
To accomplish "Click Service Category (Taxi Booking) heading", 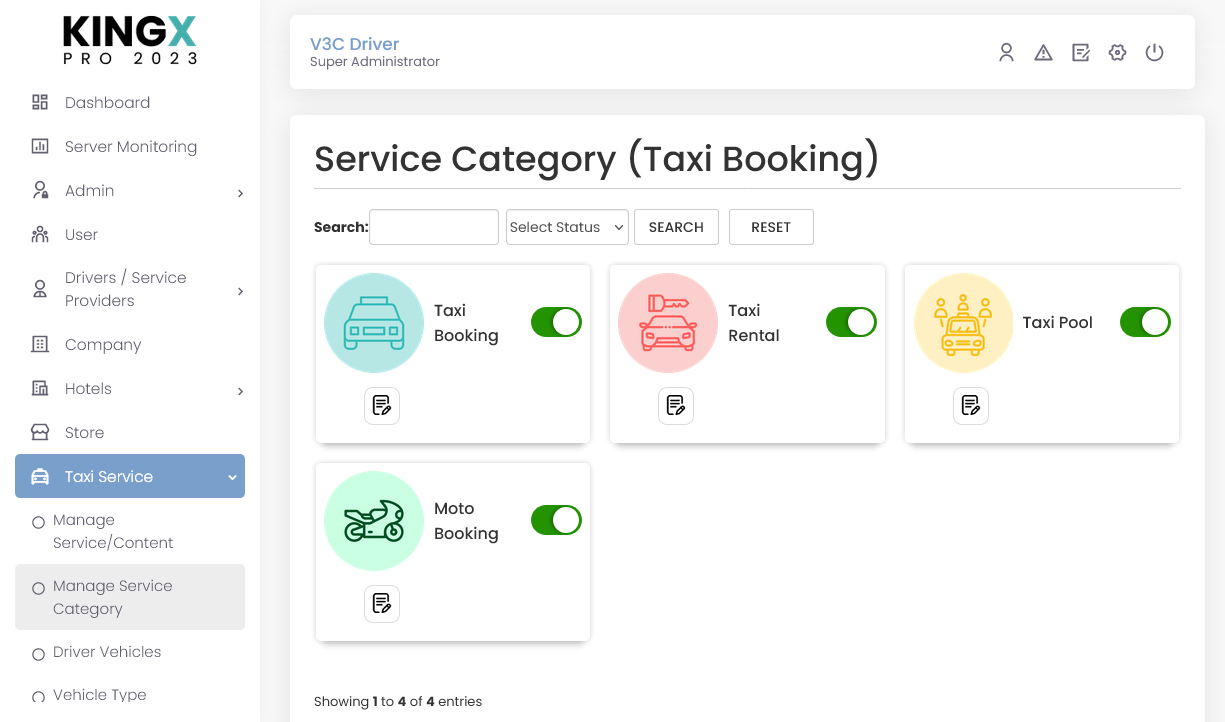I will (x=597, y=159).
